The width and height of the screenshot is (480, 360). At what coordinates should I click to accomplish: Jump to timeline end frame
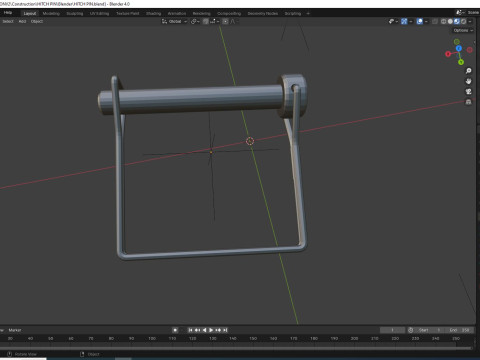(225, 330)
